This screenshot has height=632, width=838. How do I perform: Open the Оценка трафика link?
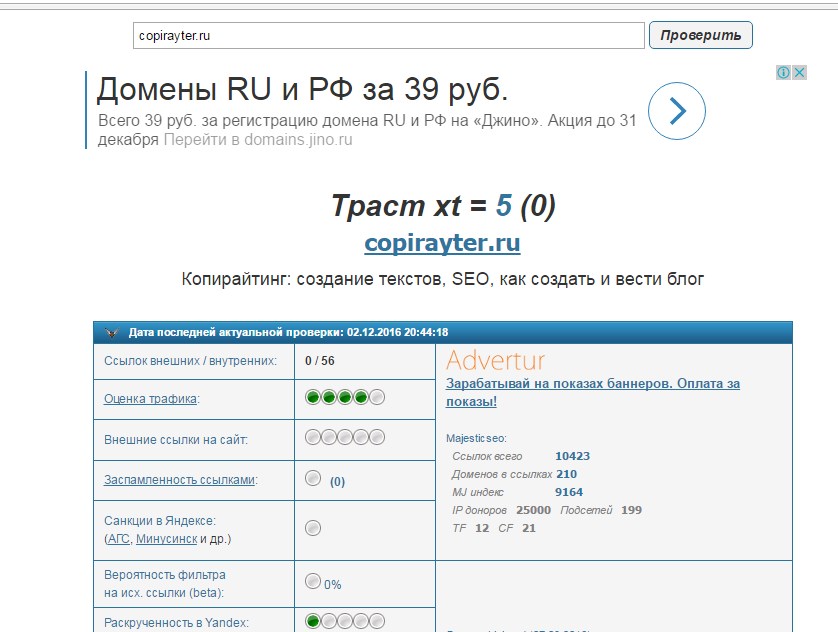click(x=151, y=399)
